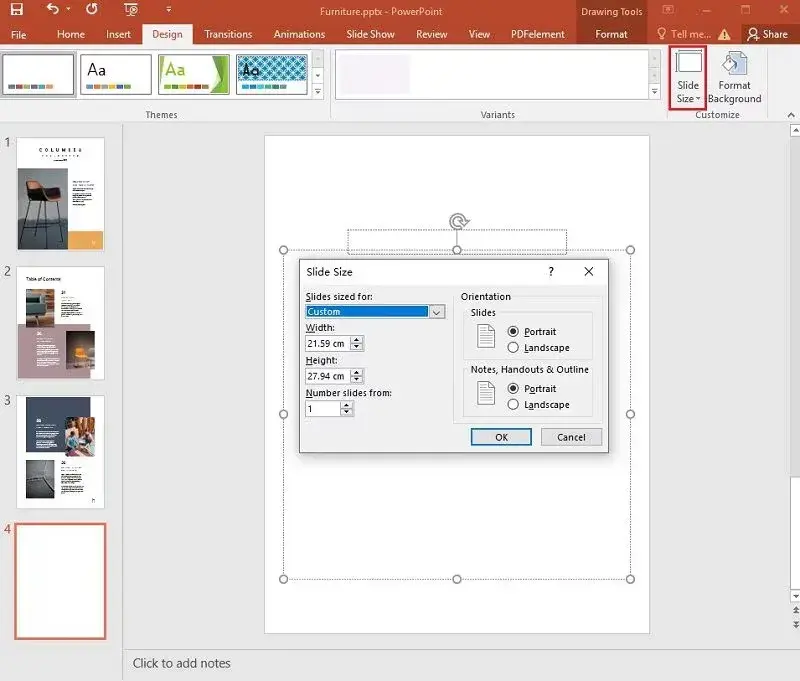This screenshot has width=800, height=681.
Task: Click the Save icon in quick access toolbar
Action: (x=17, y=9)
